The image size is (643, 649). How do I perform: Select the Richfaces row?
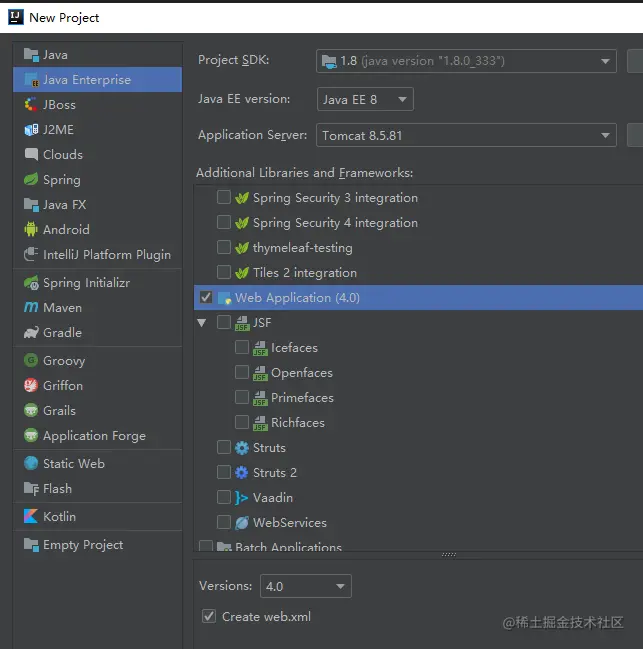(418, 423)
